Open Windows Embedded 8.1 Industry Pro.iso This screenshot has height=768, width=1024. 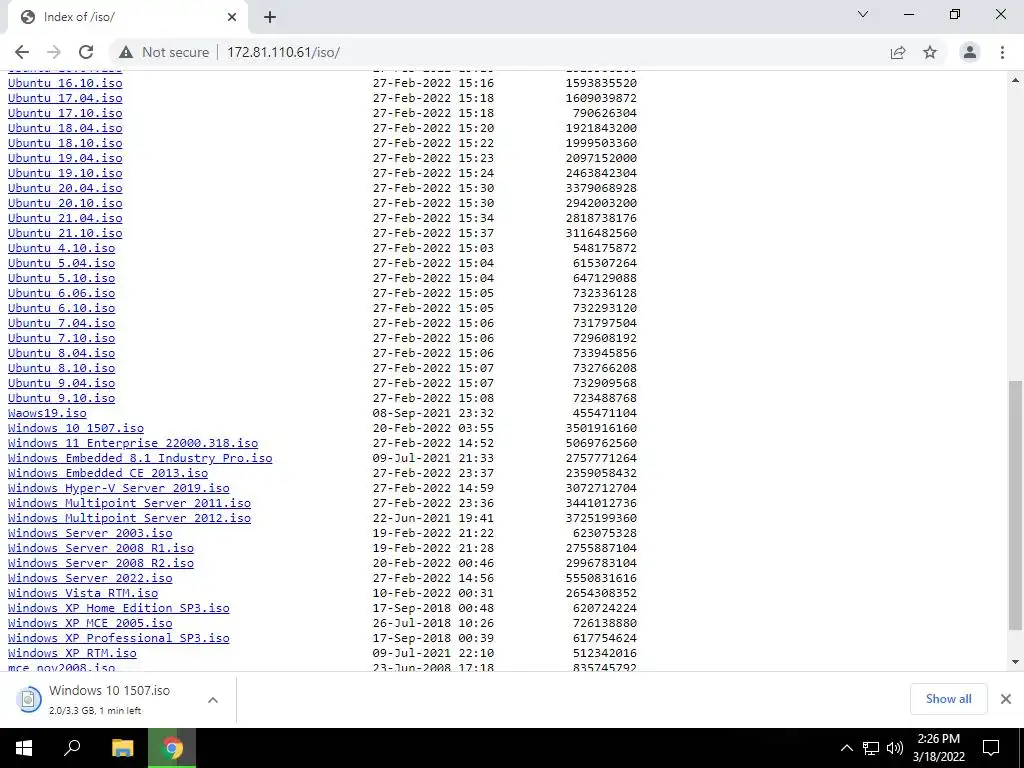[140, 458]
